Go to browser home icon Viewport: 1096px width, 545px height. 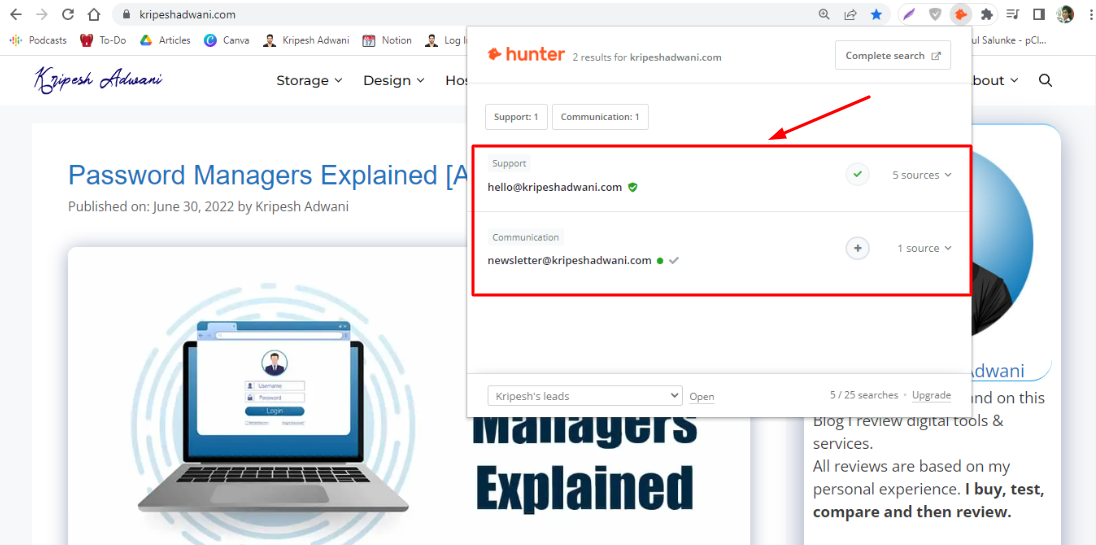(x=94, y=14)
